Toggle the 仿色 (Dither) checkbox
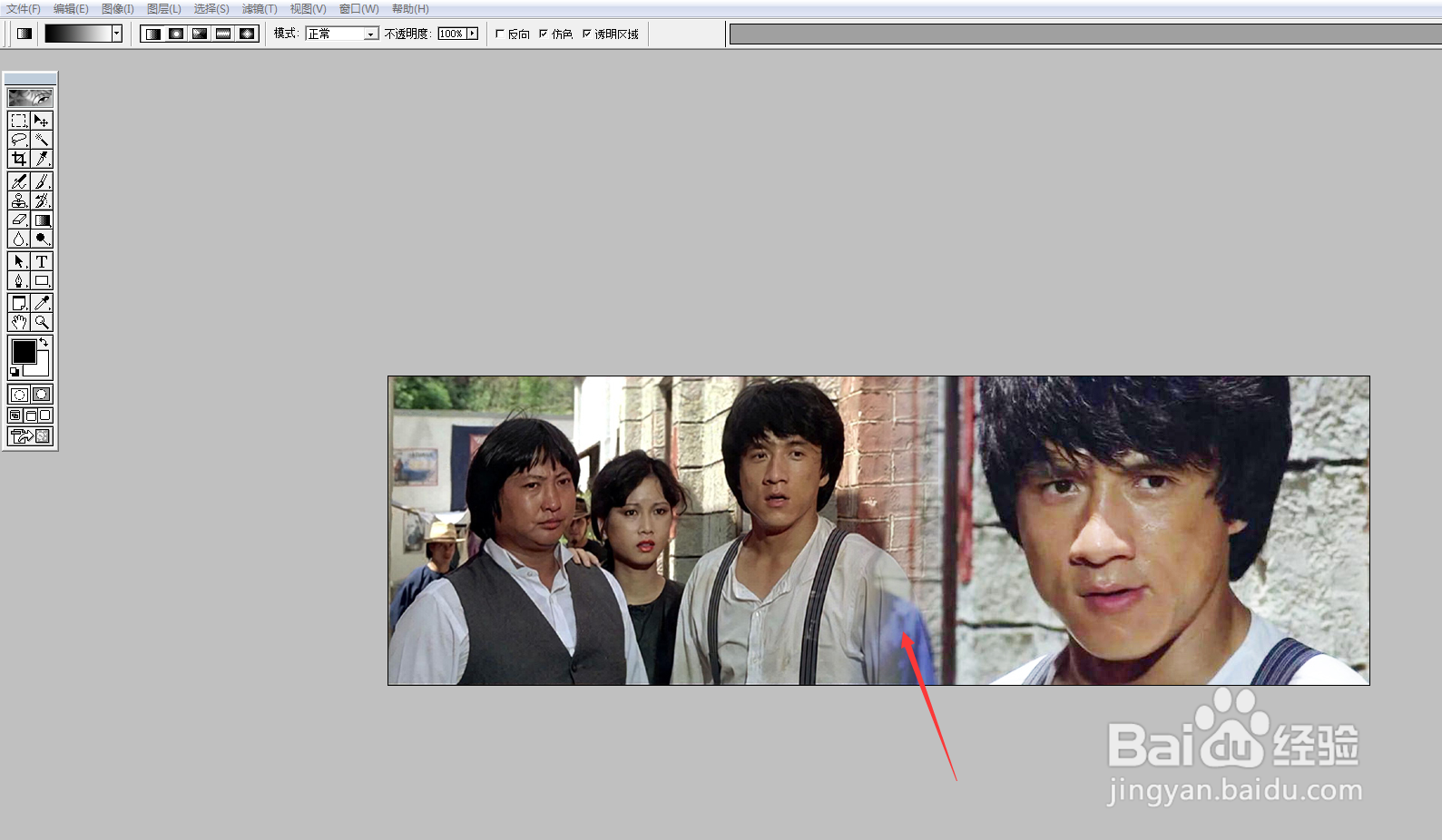 (x=544, y=34)
